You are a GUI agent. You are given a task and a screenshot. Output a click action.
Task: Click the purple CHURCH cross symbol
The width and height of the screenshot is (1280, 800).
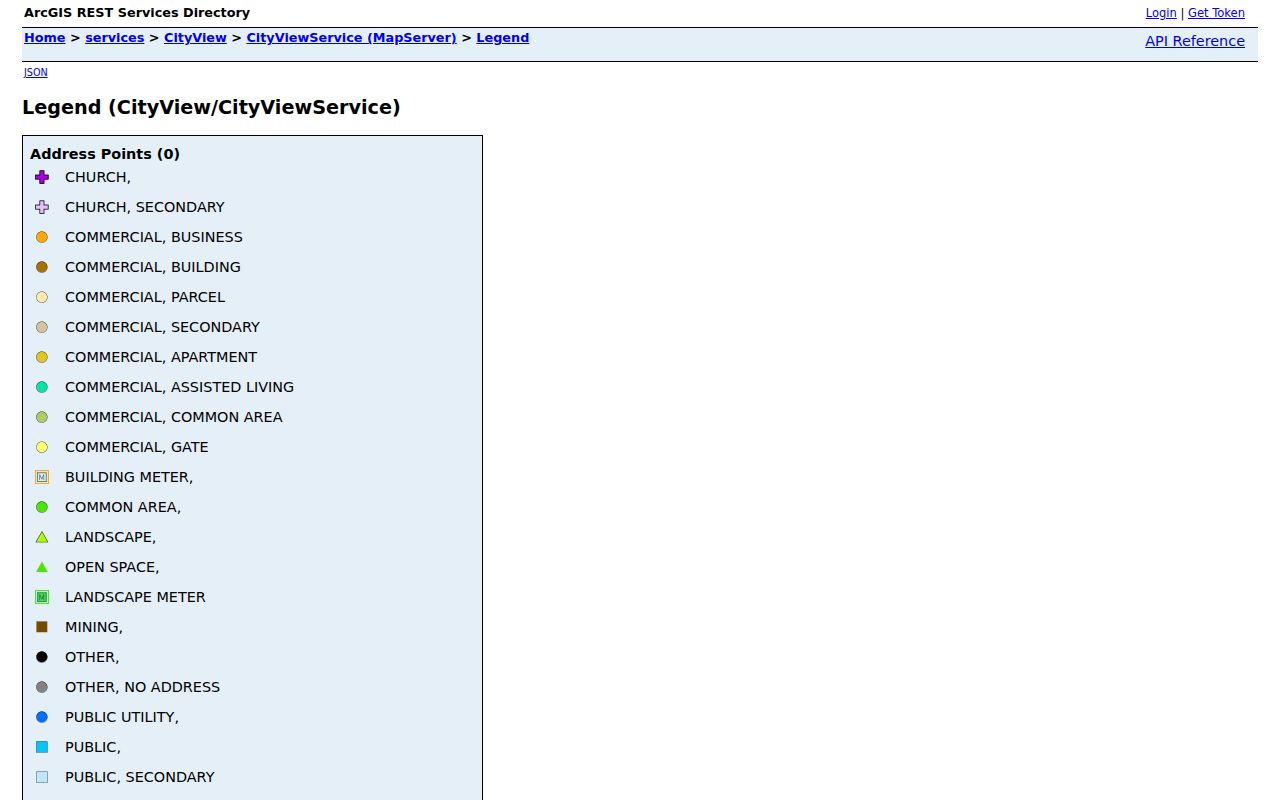click(x=42, y=177)
